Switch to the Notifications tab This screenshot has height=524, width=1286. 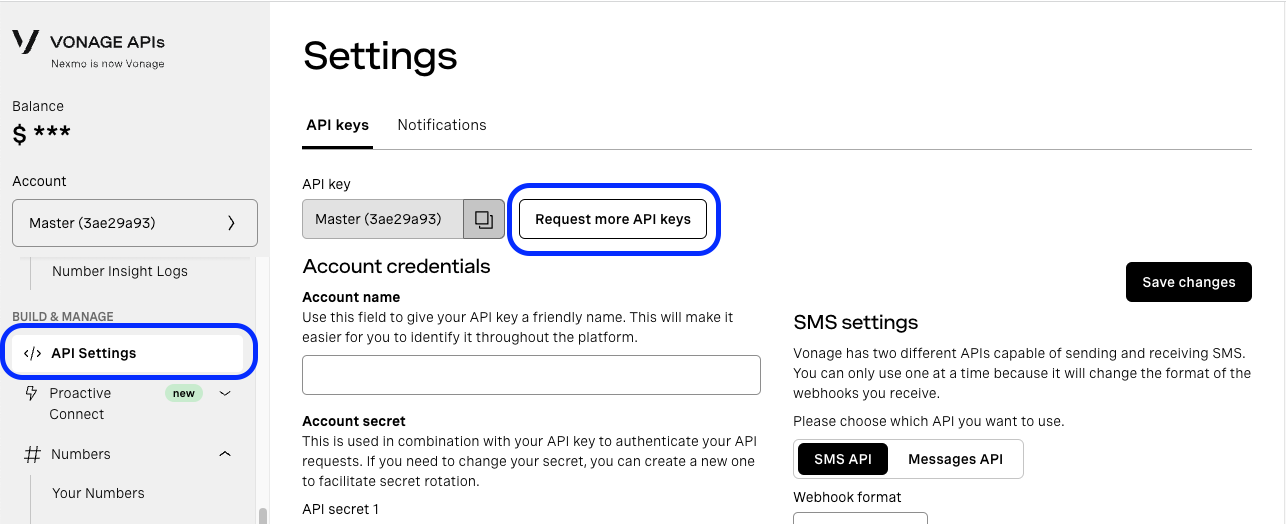click(442, 125)
